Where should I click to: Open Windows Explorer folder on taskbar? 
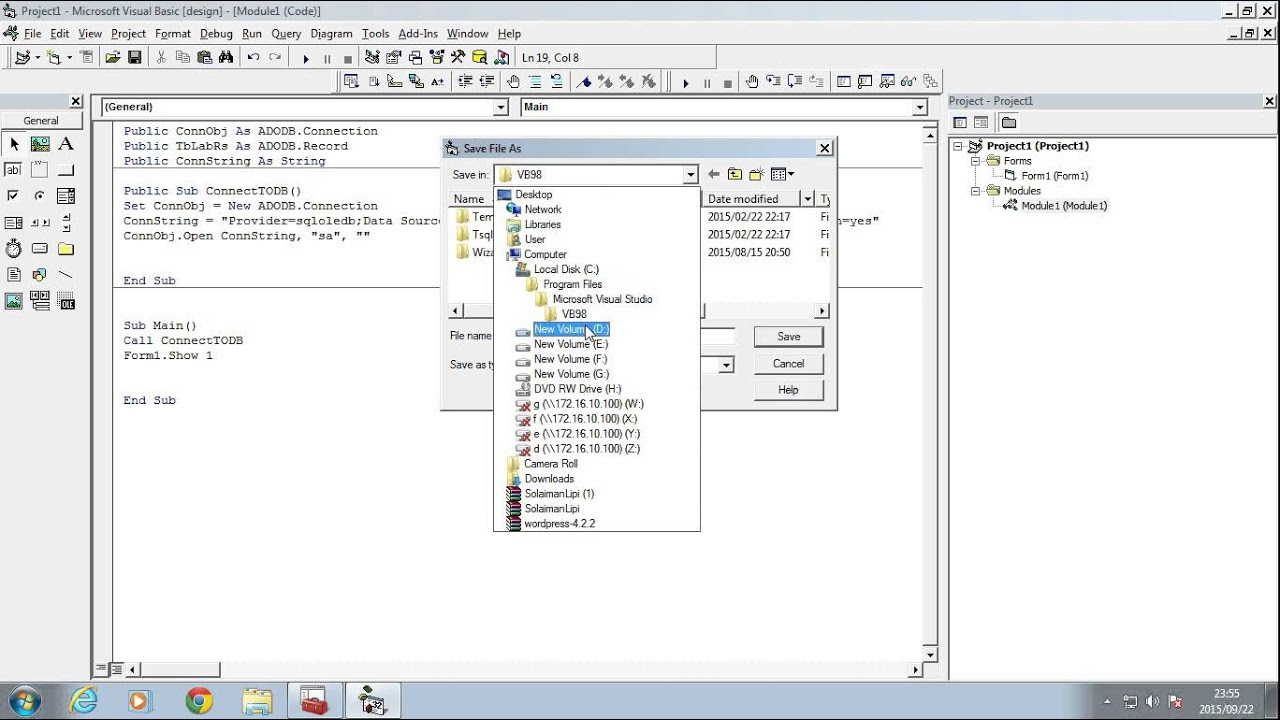257,701
